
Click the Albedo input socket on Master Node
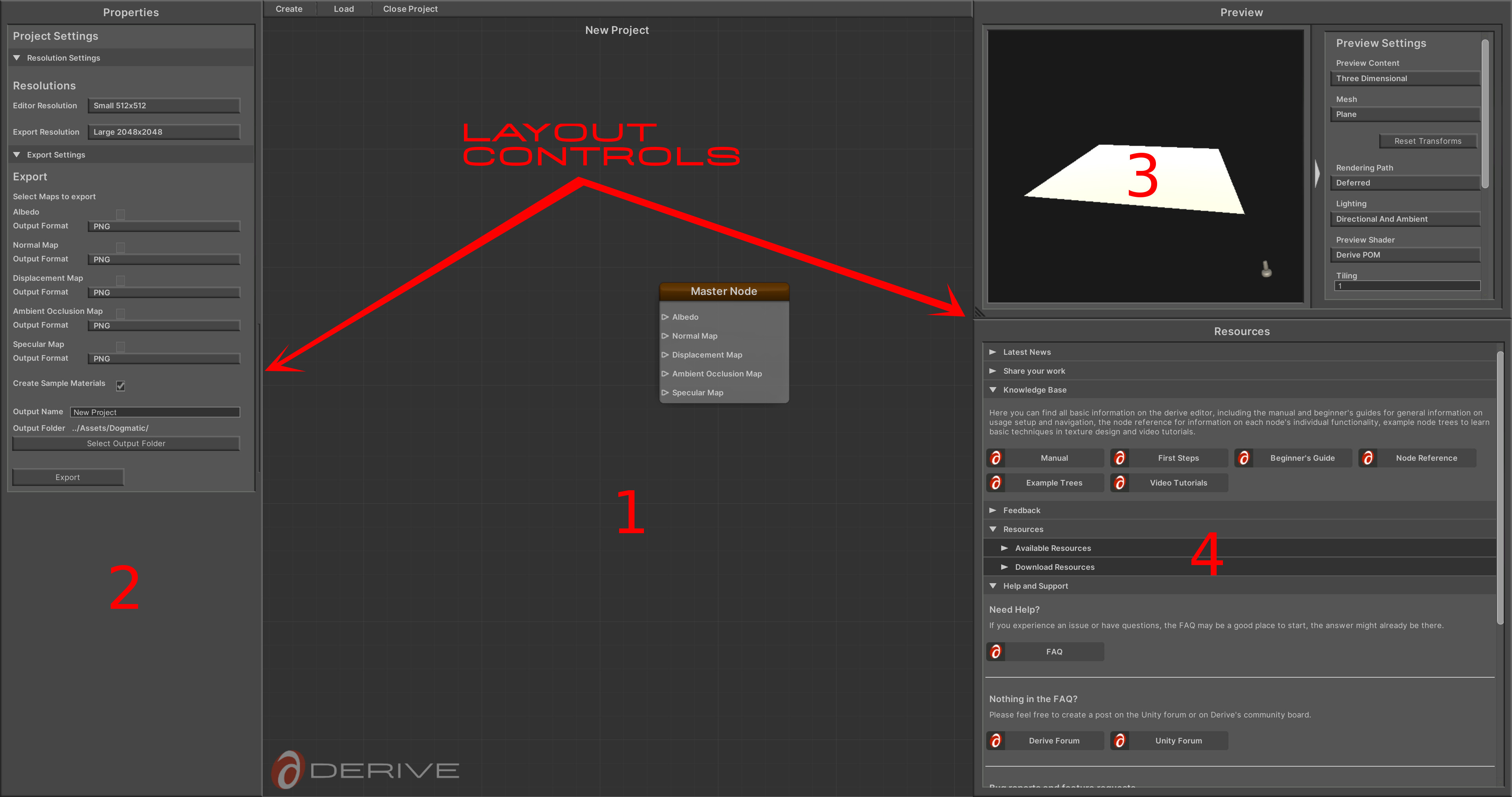click(665, 317)
